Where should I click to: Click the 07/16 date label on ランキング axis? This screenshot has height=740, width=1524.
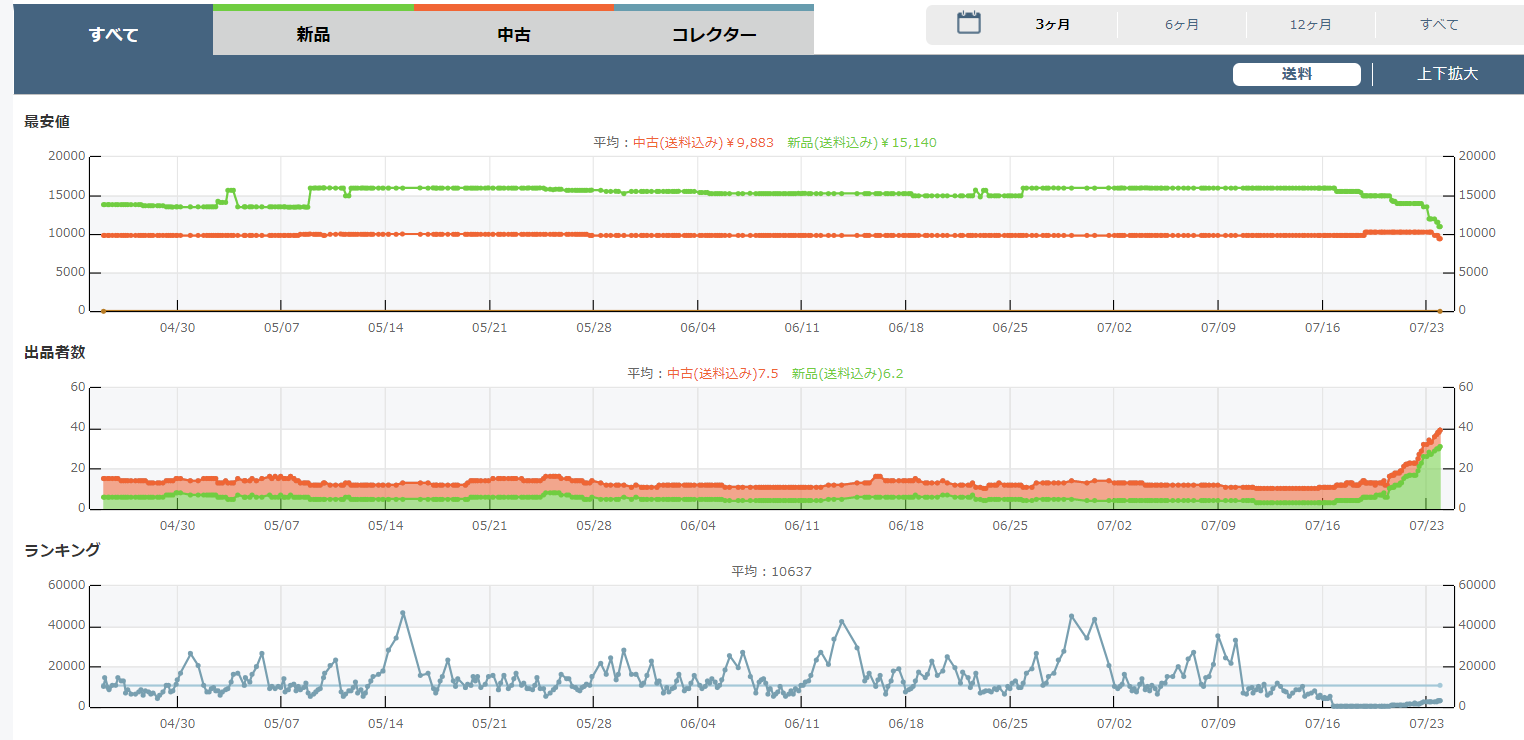click(1323, 723)
